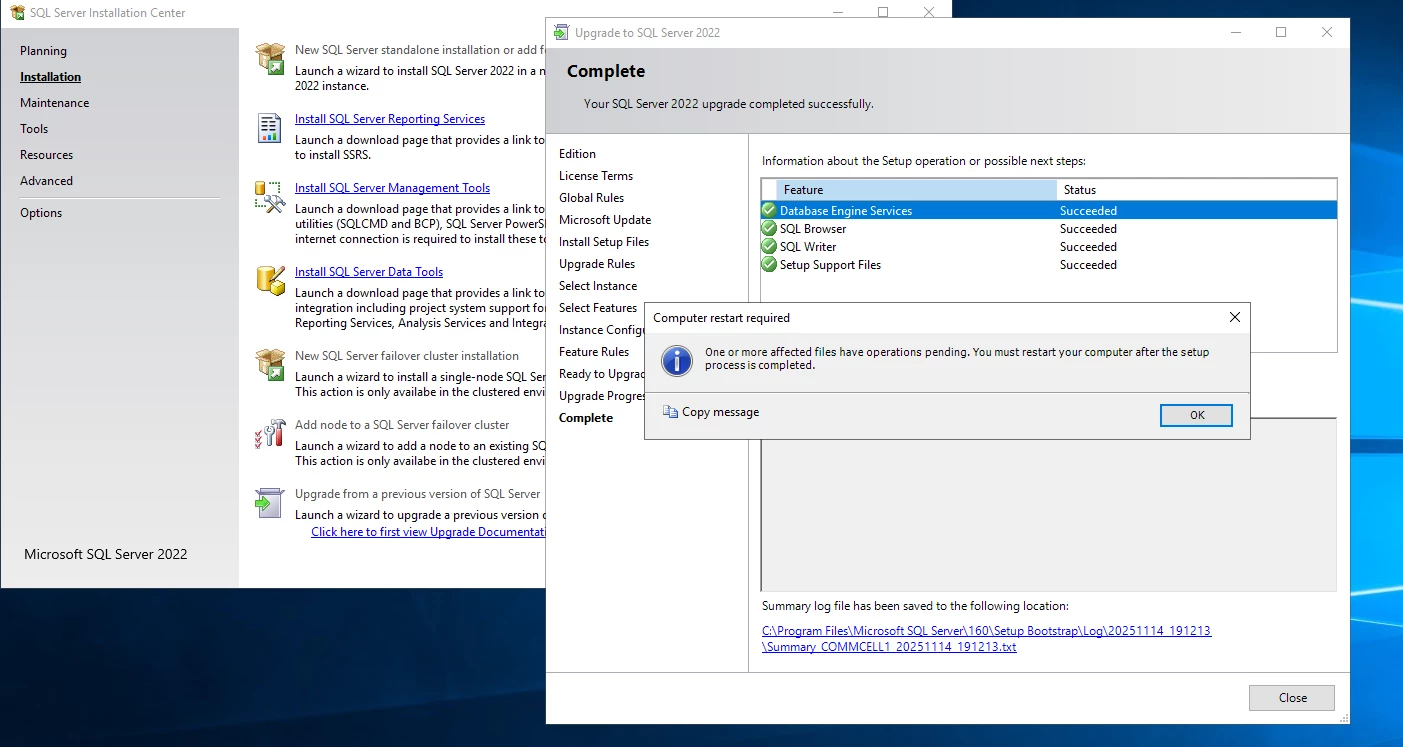Click the Feature column header
This screenshot has width=1403, height=747.
[x=803, y=190]
